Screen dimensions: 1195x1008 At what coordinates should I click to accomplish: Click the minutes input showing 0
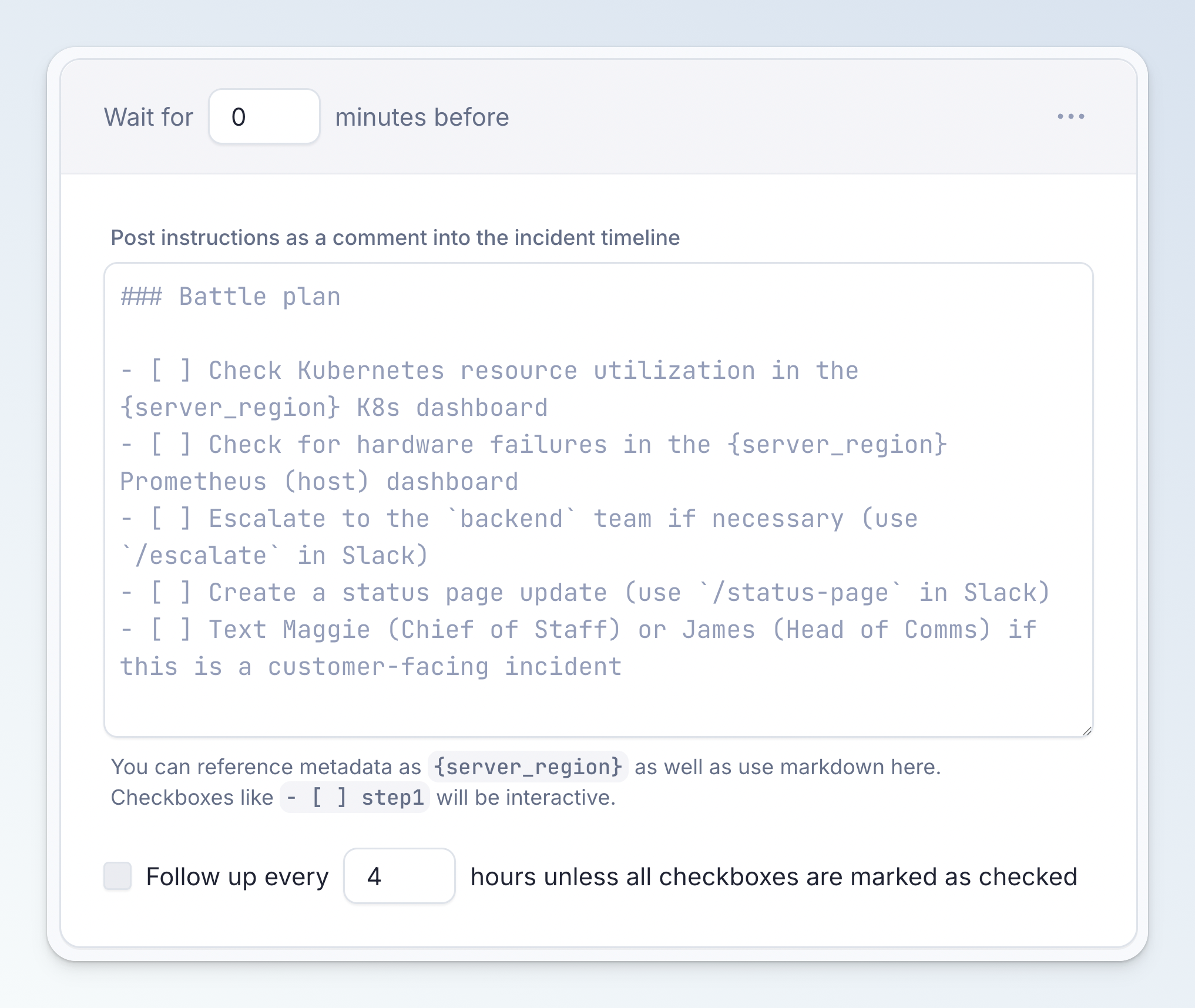[x=264, y=116]
